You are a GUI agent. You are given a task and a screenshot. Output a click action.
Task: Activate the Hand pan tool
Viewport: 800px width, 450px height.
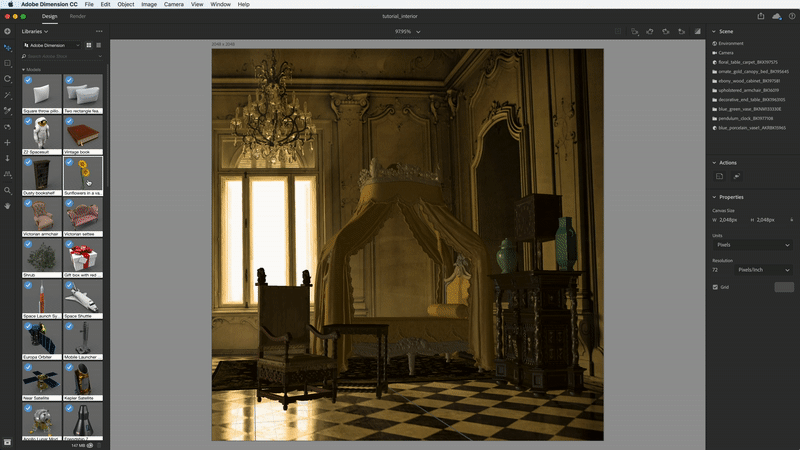(x=8, y=205)
